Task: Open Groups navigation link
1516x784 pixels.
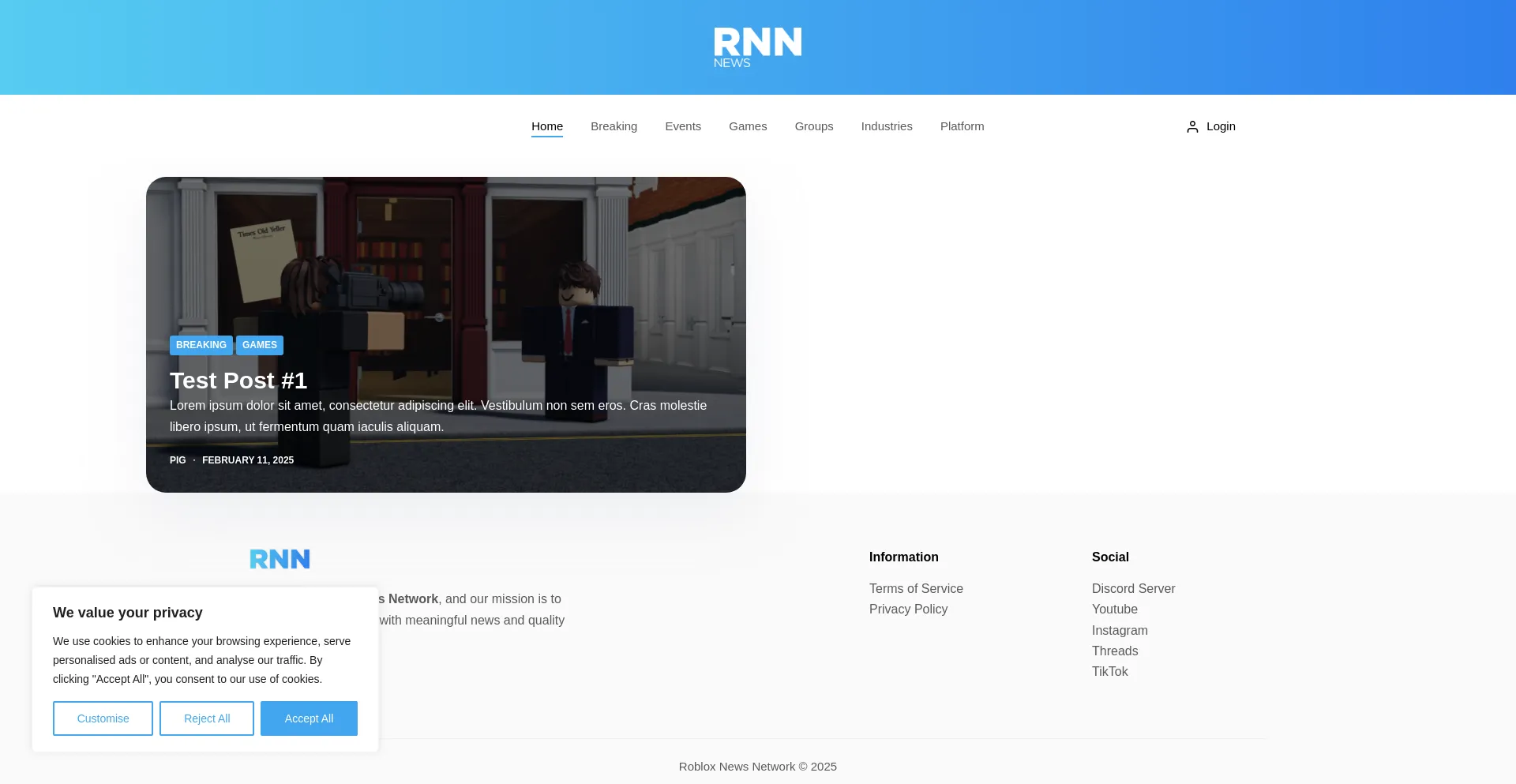Action: [x=814, y=126]
